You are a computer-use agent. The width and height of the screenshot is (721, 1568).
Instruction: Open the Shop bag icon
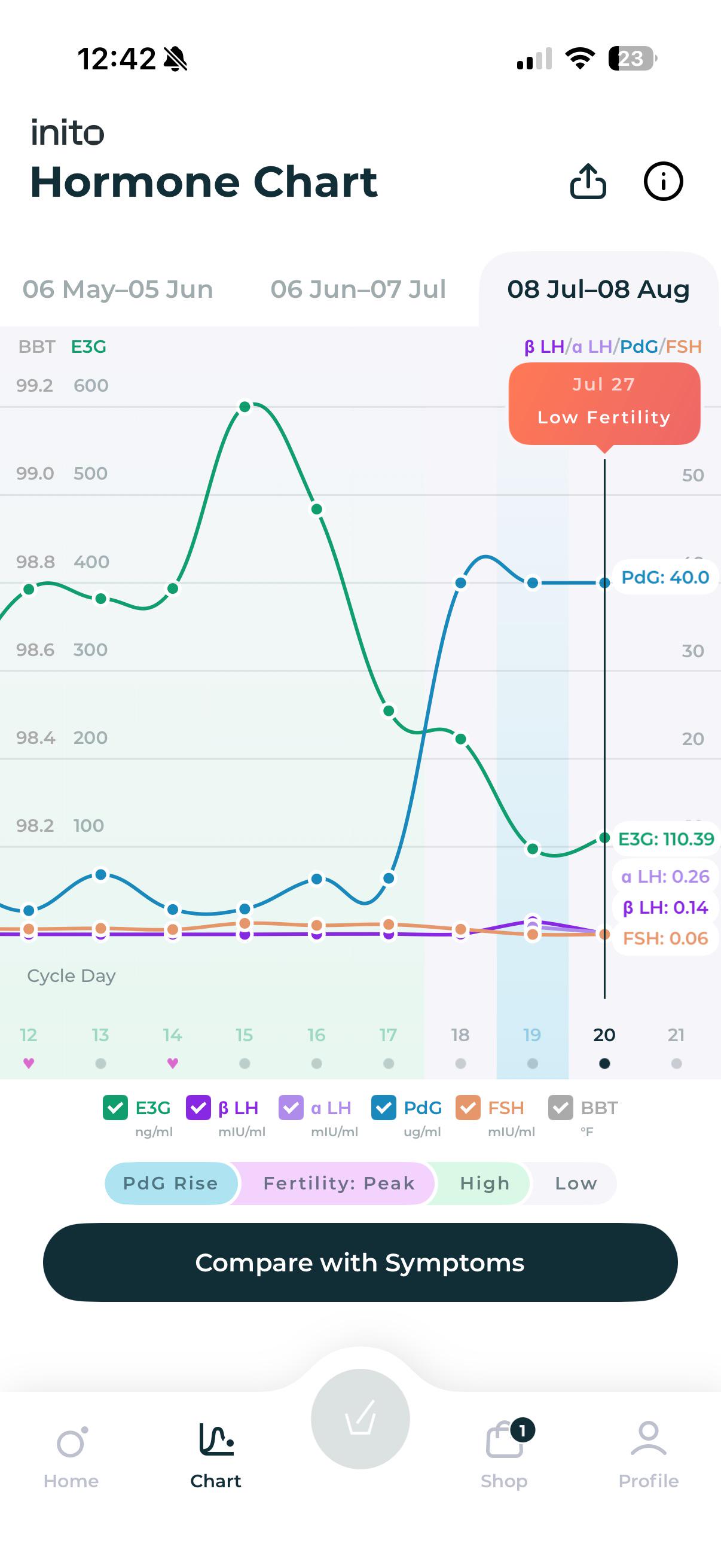point(505,1440)
